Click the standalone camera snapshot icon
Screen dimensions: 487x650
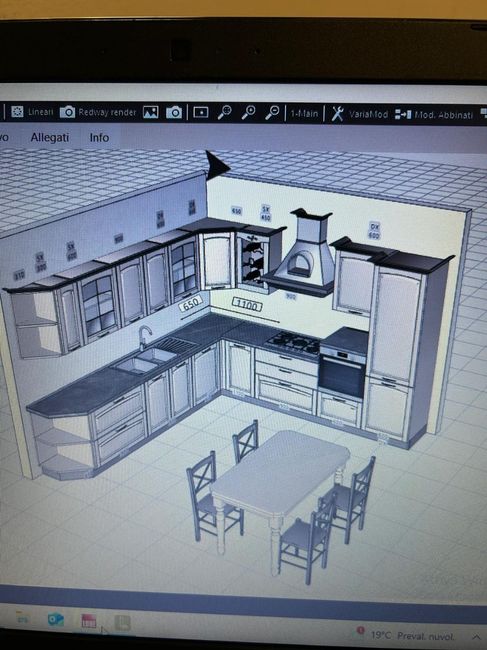(174, 112)
